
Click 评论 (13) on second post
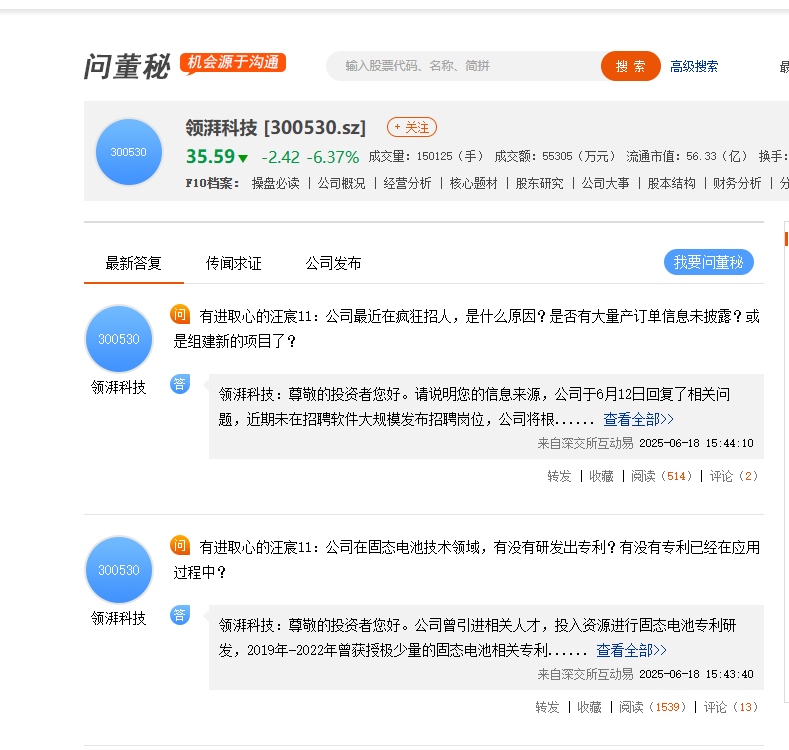coord(731,707)
